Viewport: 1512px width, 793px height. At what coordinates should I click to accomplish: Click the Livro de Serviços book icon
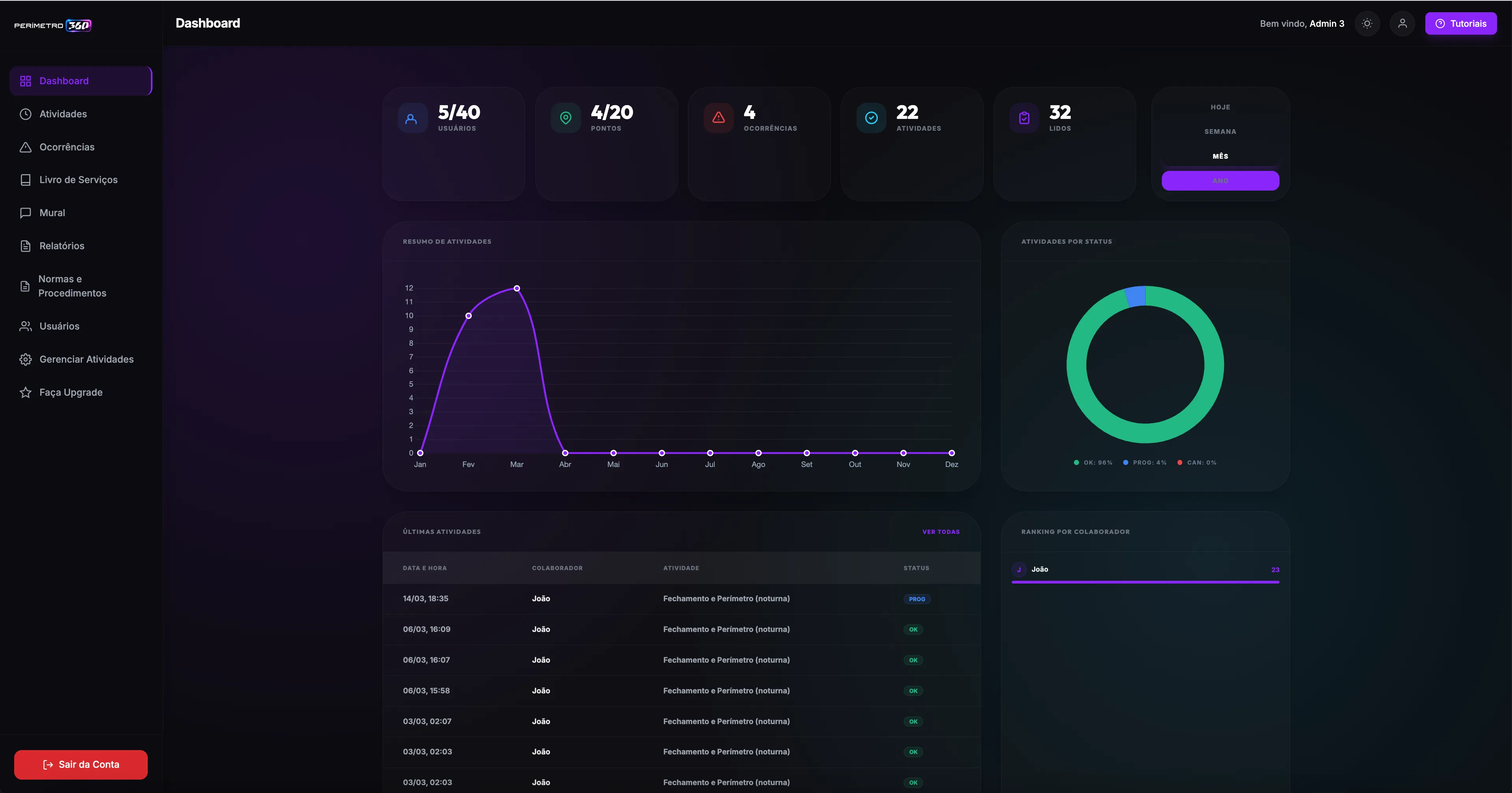pyautogui.click(x=25, y=180)
